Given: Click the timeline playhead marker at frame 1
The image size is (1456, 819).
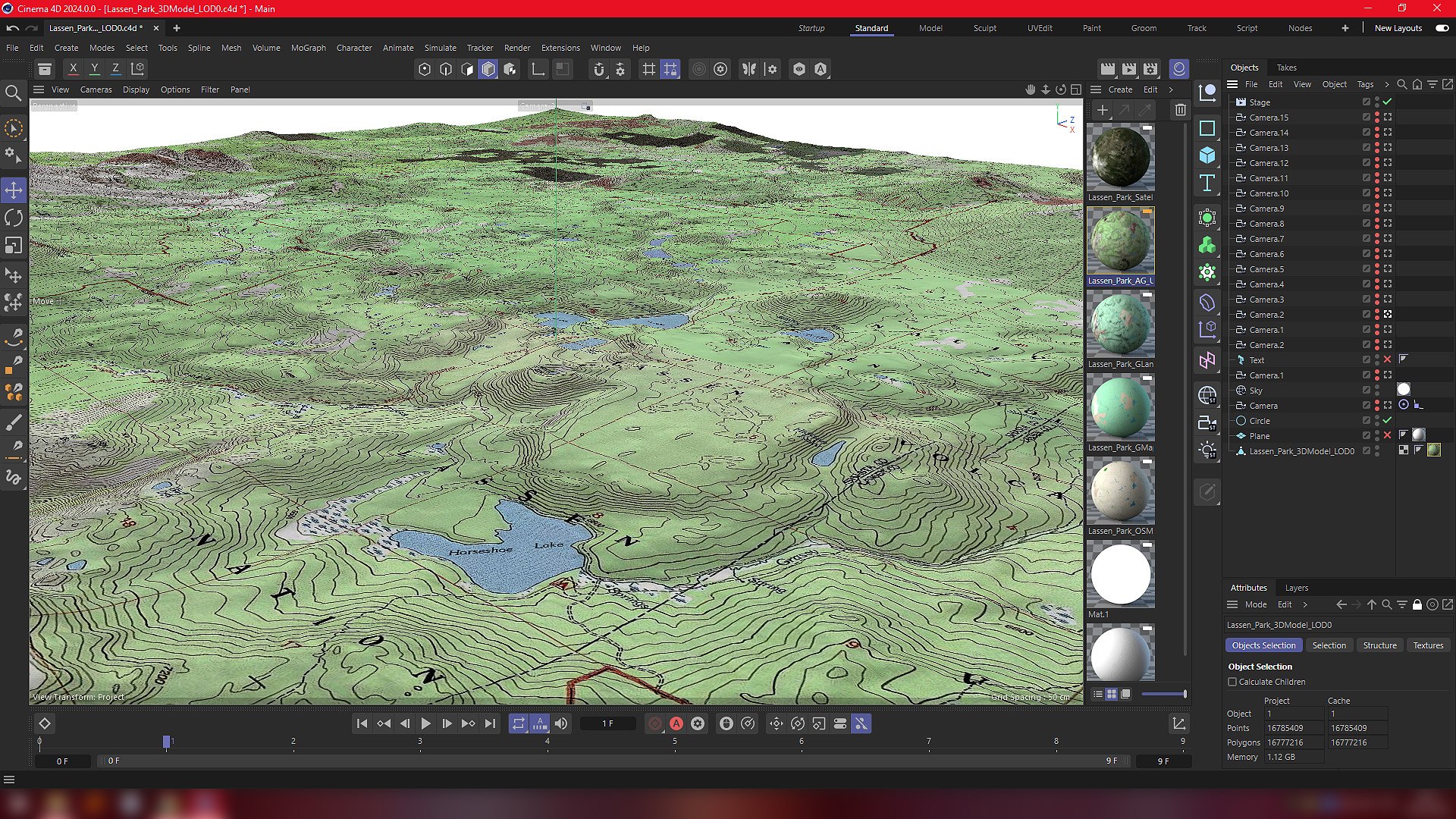Looking at the screenshot, I should coord(167,742).
